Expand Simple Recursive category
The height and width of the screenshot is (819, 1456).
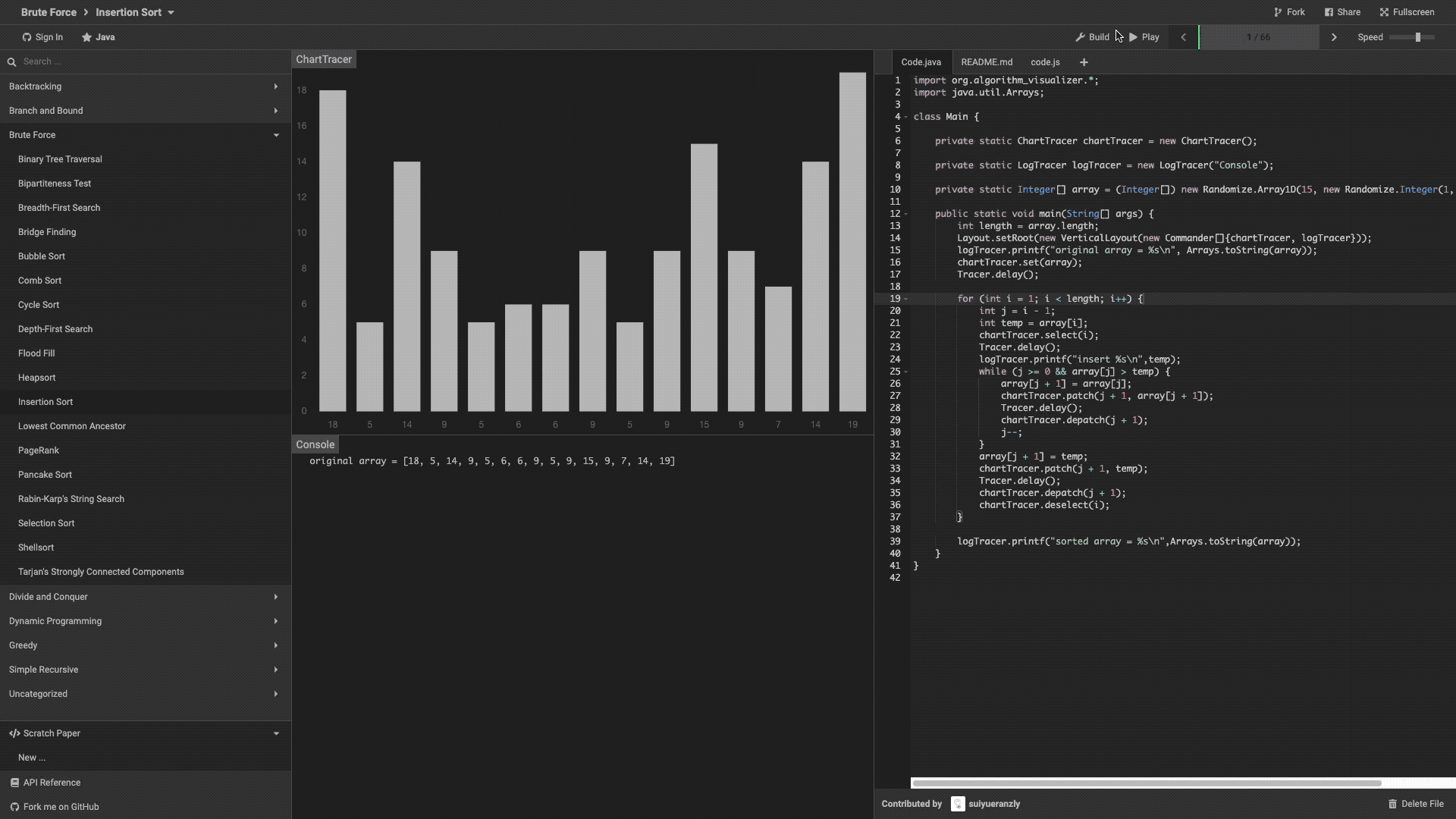click(146, 670)
